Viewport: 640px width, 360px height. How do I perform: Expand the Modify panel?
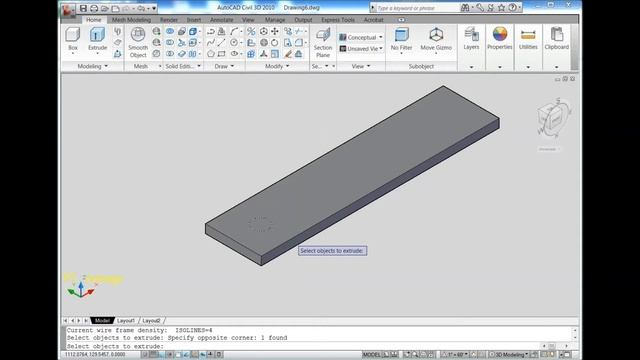[277, 66]
